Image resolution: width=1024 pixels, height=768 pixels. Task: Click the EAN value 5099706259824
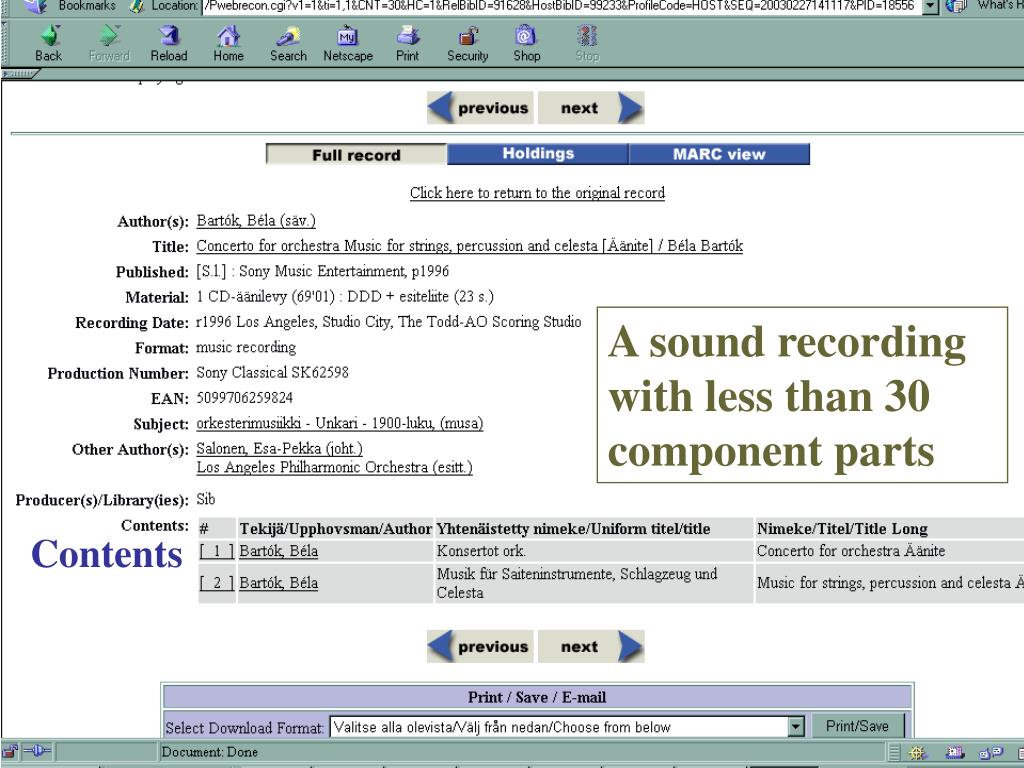(x=245, y=398)
